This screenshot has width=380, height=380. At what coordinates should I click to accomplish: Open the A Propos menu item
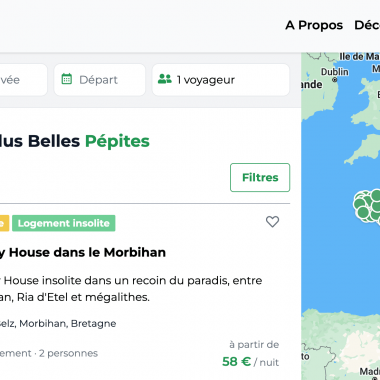click(x=314, y=25)
